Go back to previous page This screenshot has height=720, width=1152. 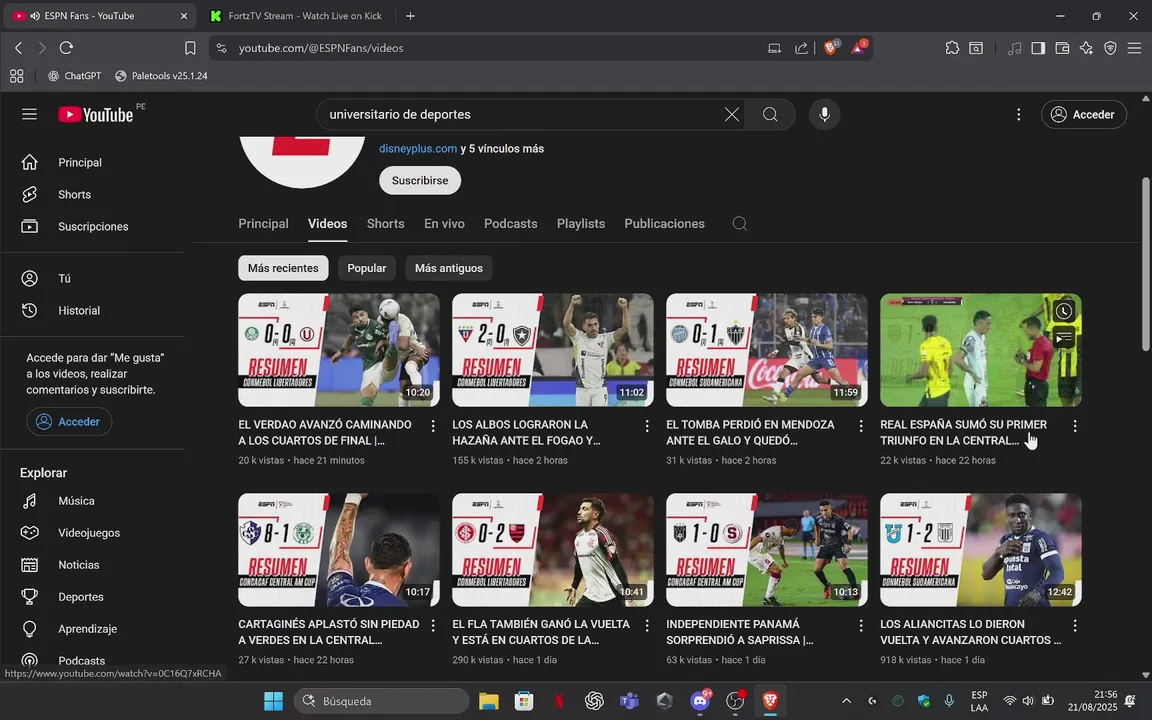[19, 48]
